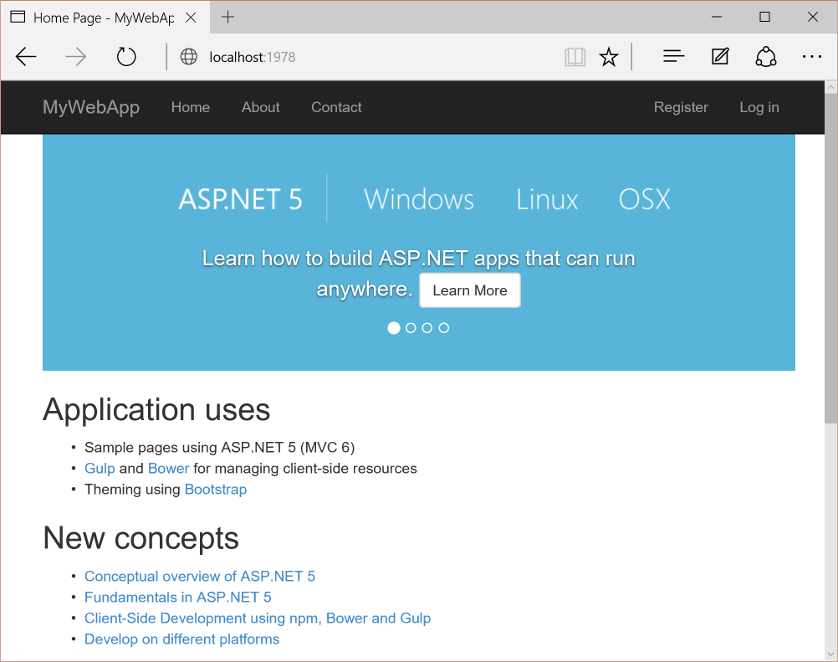Viewport: 838px width, 662px height.
Task: Click text Sample pages using ASP.NET 5 (MVC 6)
Action: click(220, 447)
